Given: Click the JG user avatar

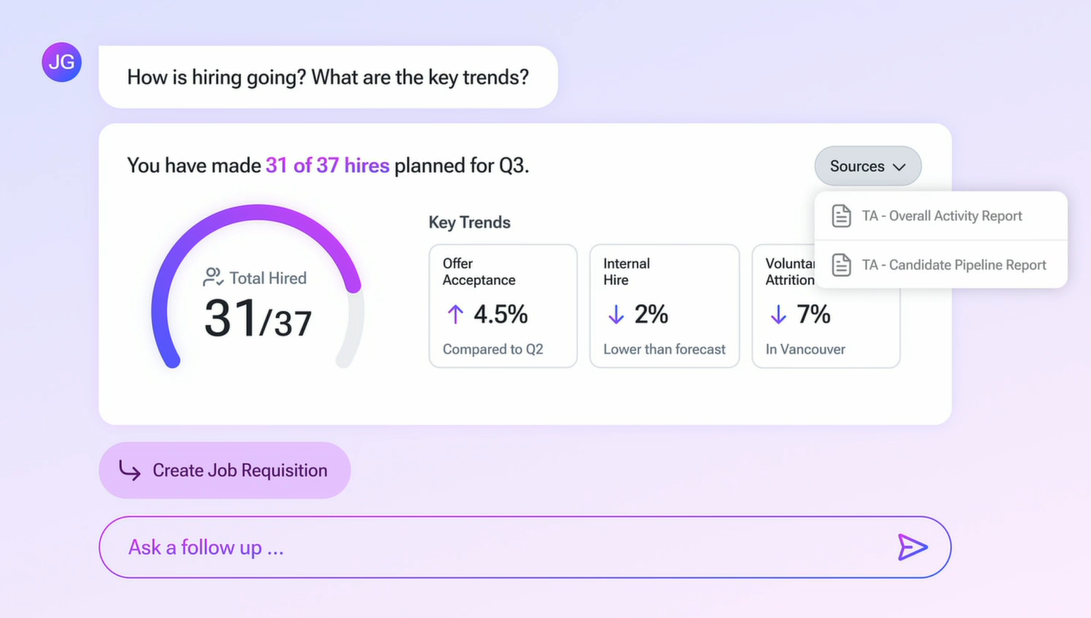Looking at the screenshot, I should click(61, 62).
